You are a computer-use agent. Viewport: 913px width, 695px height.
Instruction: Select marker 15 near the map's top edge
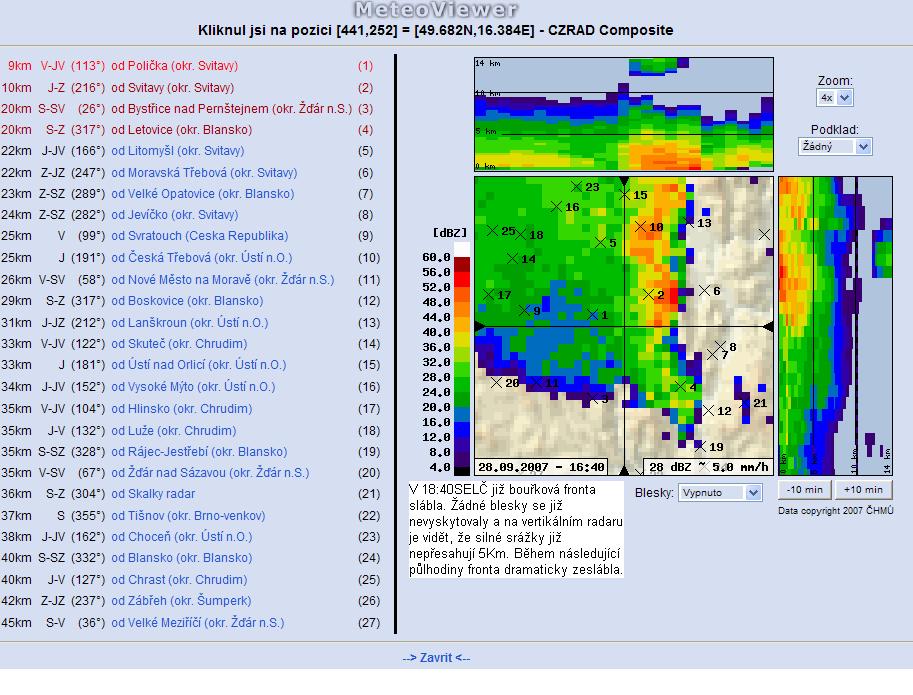[625, 194]
